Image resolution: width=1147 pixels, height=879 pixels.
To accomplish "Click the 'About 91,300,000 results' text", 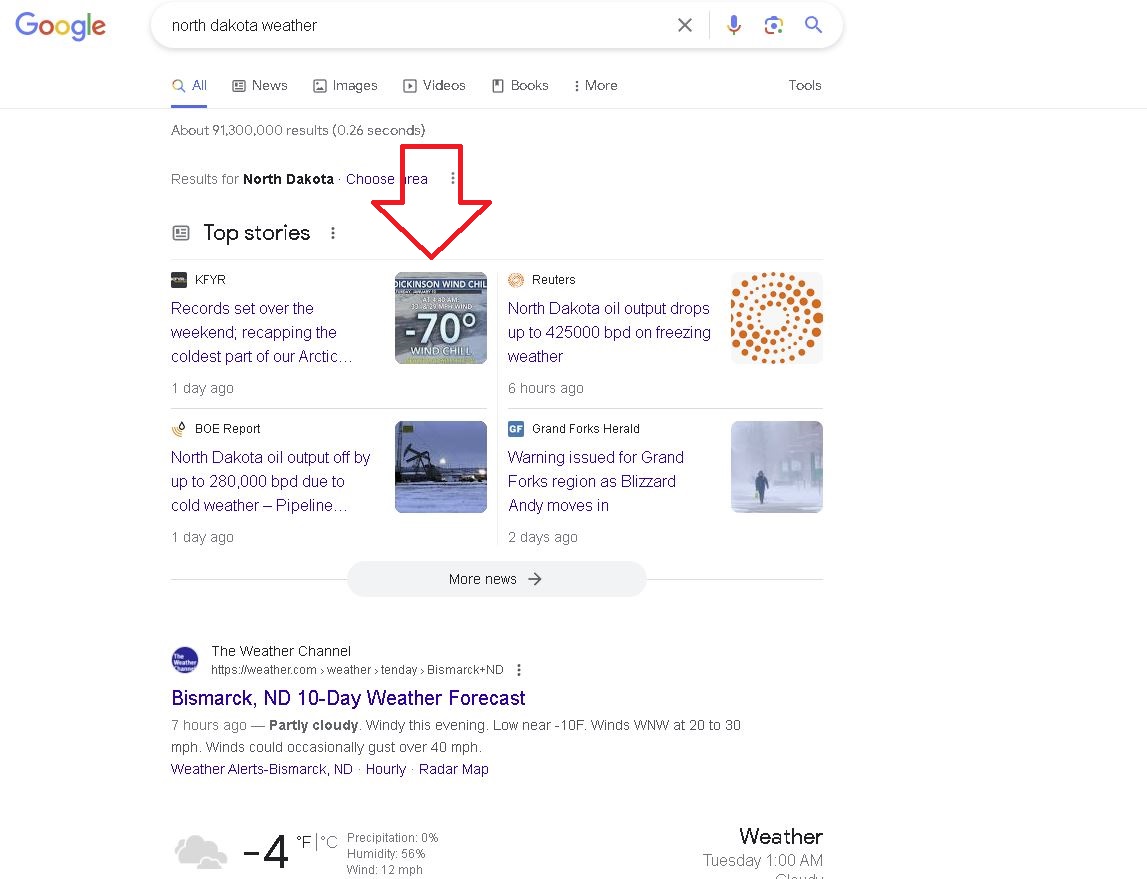I will coord(298,130).
